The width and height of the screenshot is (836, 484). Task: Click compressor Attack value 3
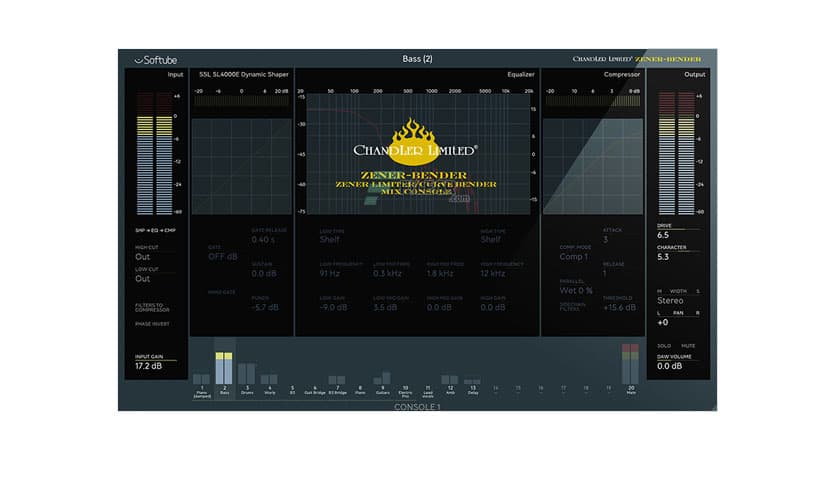[605, 240]
